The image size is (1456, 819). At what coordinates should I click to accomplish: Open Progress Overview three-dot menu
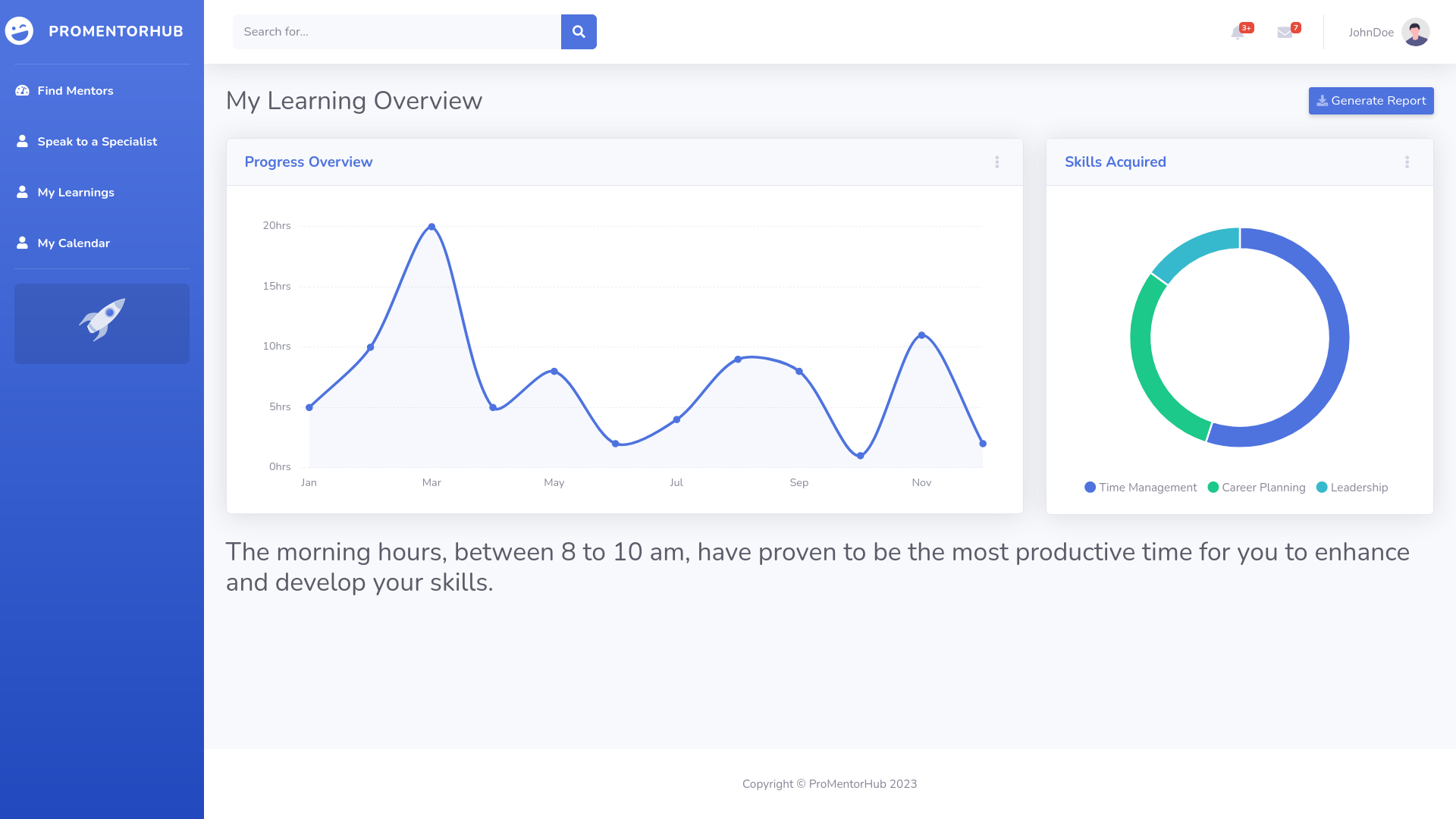click(997, 162)
